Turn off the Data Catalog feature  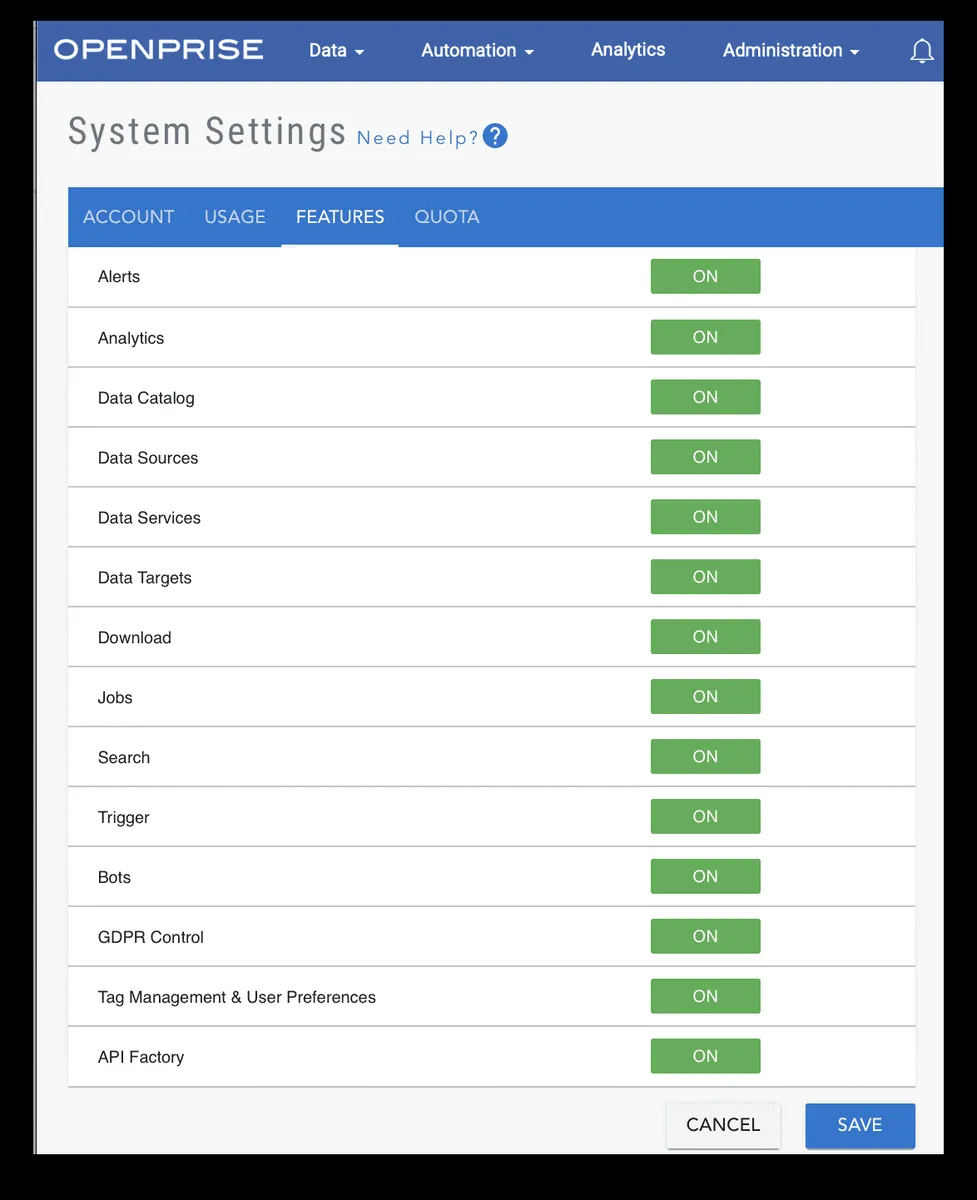point(705,397)
